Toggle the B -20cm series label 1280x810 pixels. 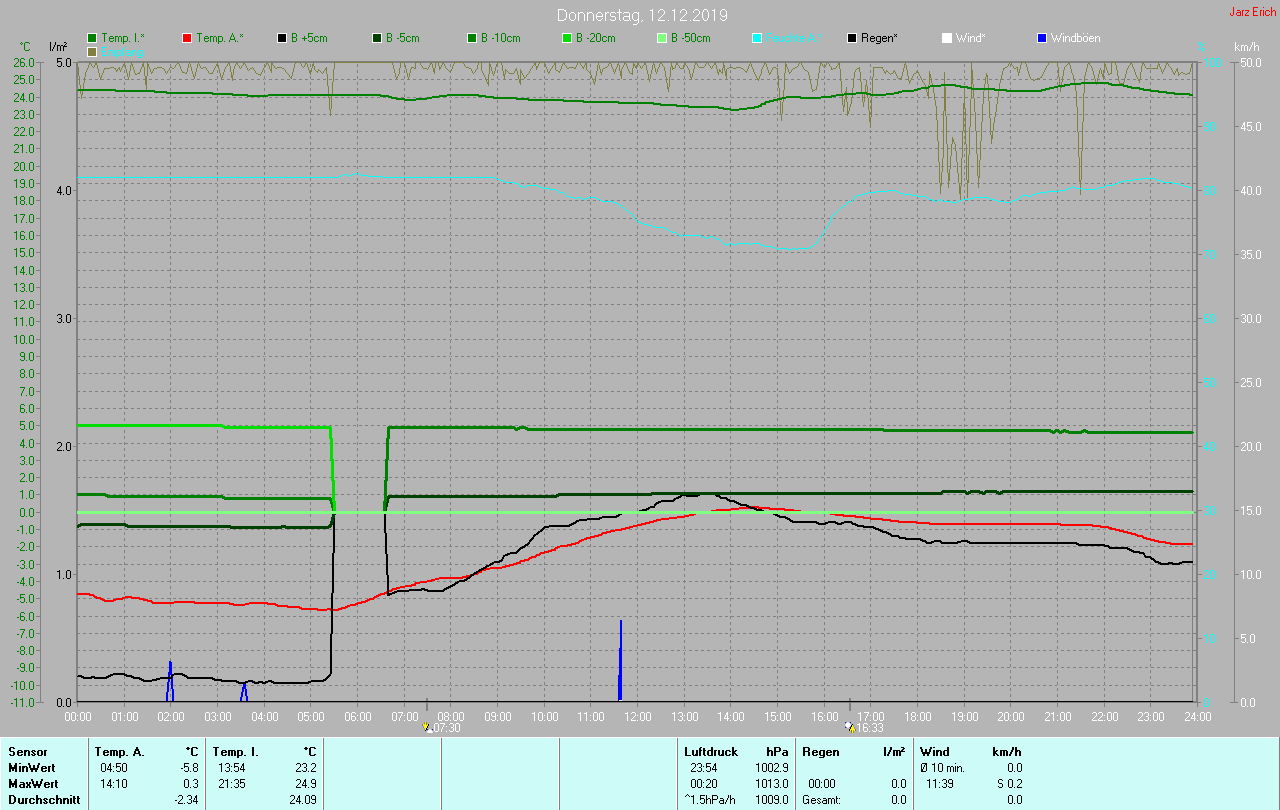click(x=595, y=38)
